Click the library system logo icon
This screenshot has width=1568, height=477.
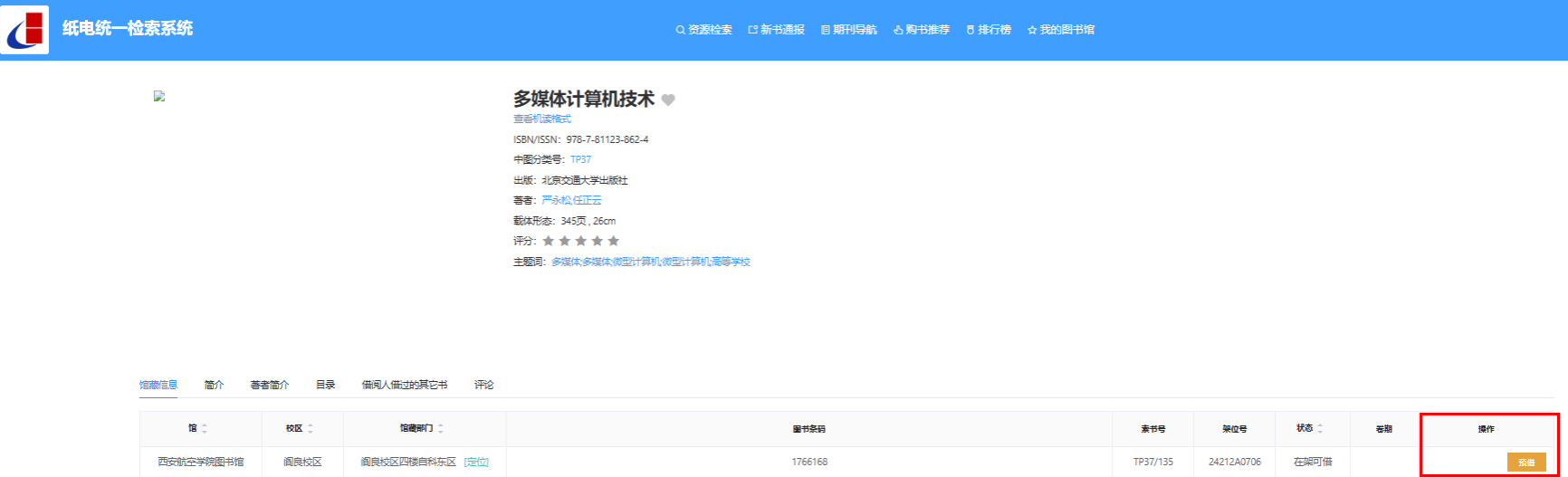point(25,30)
